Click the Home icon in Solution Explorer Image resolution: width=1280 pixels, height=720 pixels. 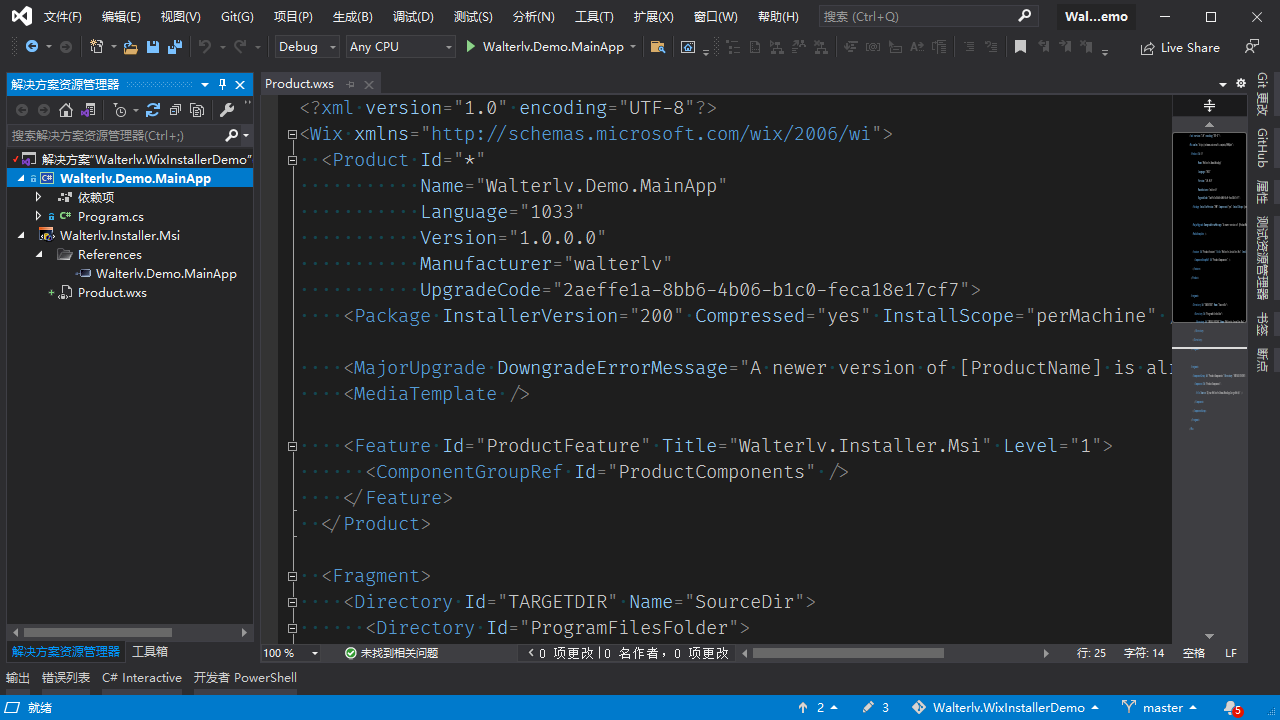coord(66,110)
